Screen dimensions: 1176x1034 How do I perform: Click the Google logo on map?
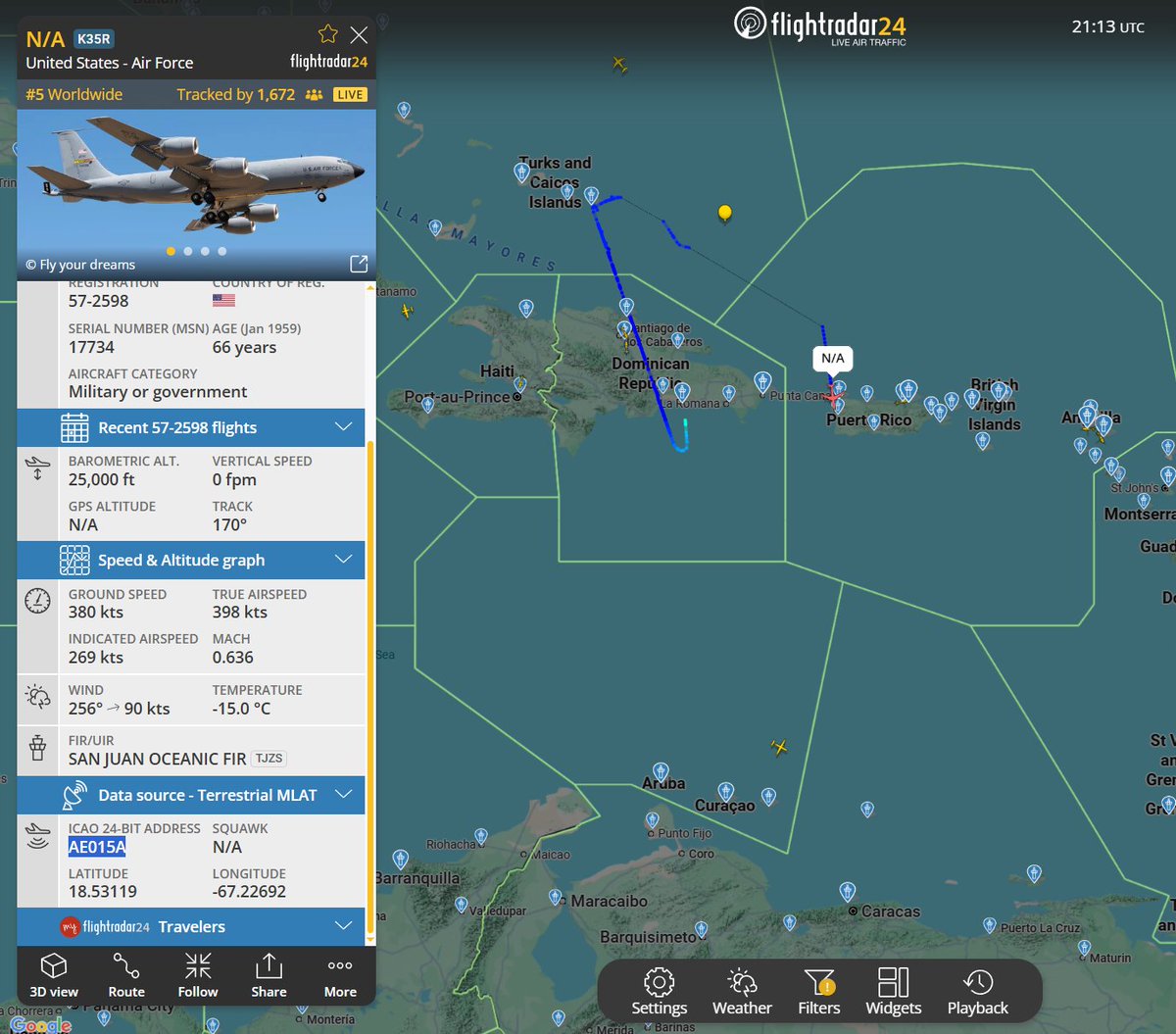click(41, 1025)
